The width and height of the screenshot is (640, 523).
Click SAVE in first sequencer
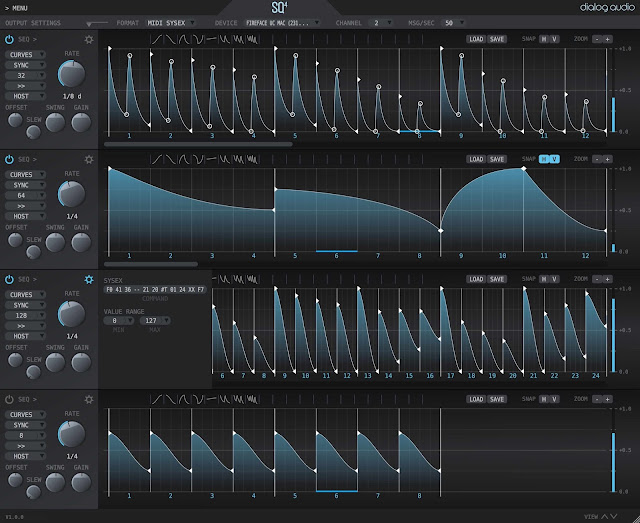point(497,39)
